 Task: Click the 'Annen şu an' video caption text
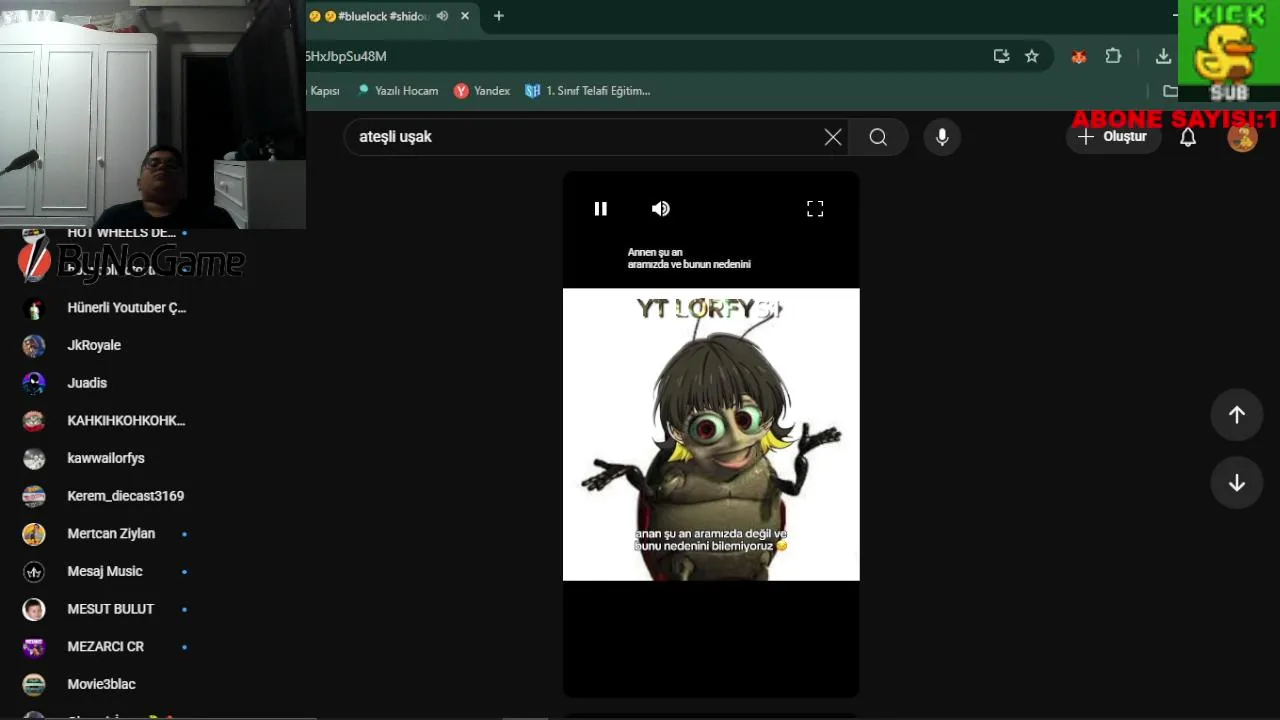coord(689,258)
